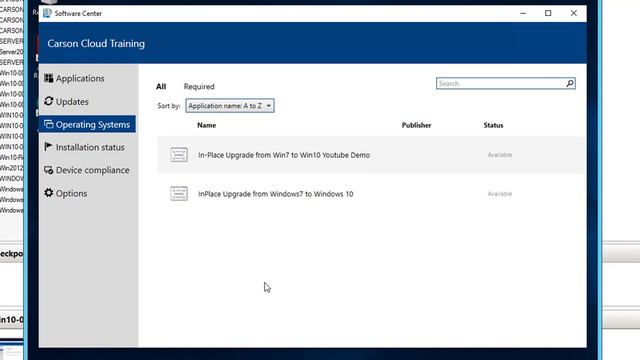Click the Software Center title bar icon
Screen dimensions: 640x360
pyautogui.click(x=47, y=13)
